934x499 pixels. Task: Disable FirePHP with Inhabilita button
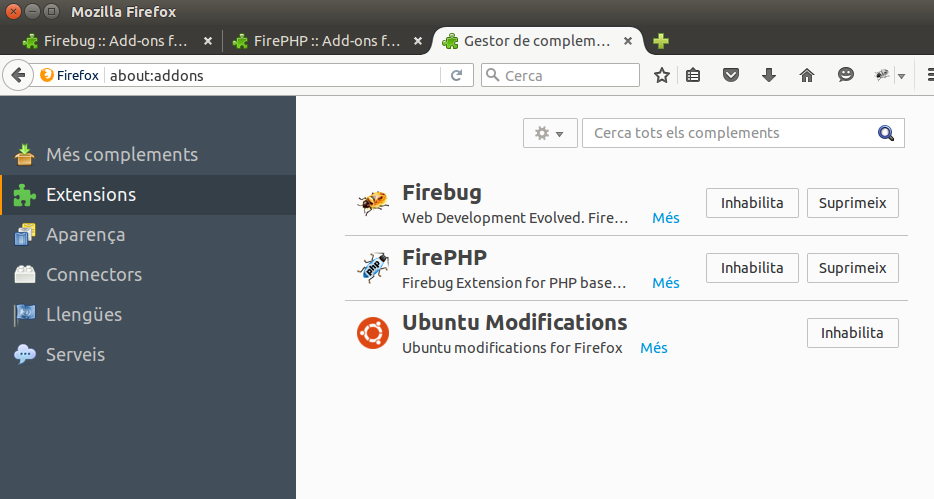tap(752, 268)
